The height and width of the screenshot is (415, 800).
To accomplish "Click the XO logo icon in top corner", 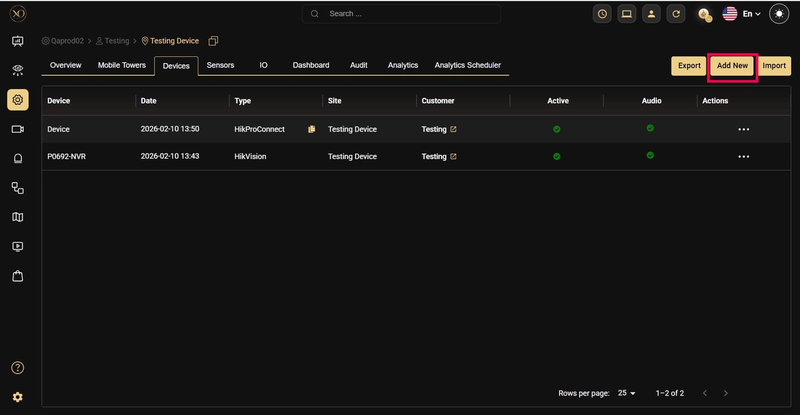I will click(x=18, y=14).
